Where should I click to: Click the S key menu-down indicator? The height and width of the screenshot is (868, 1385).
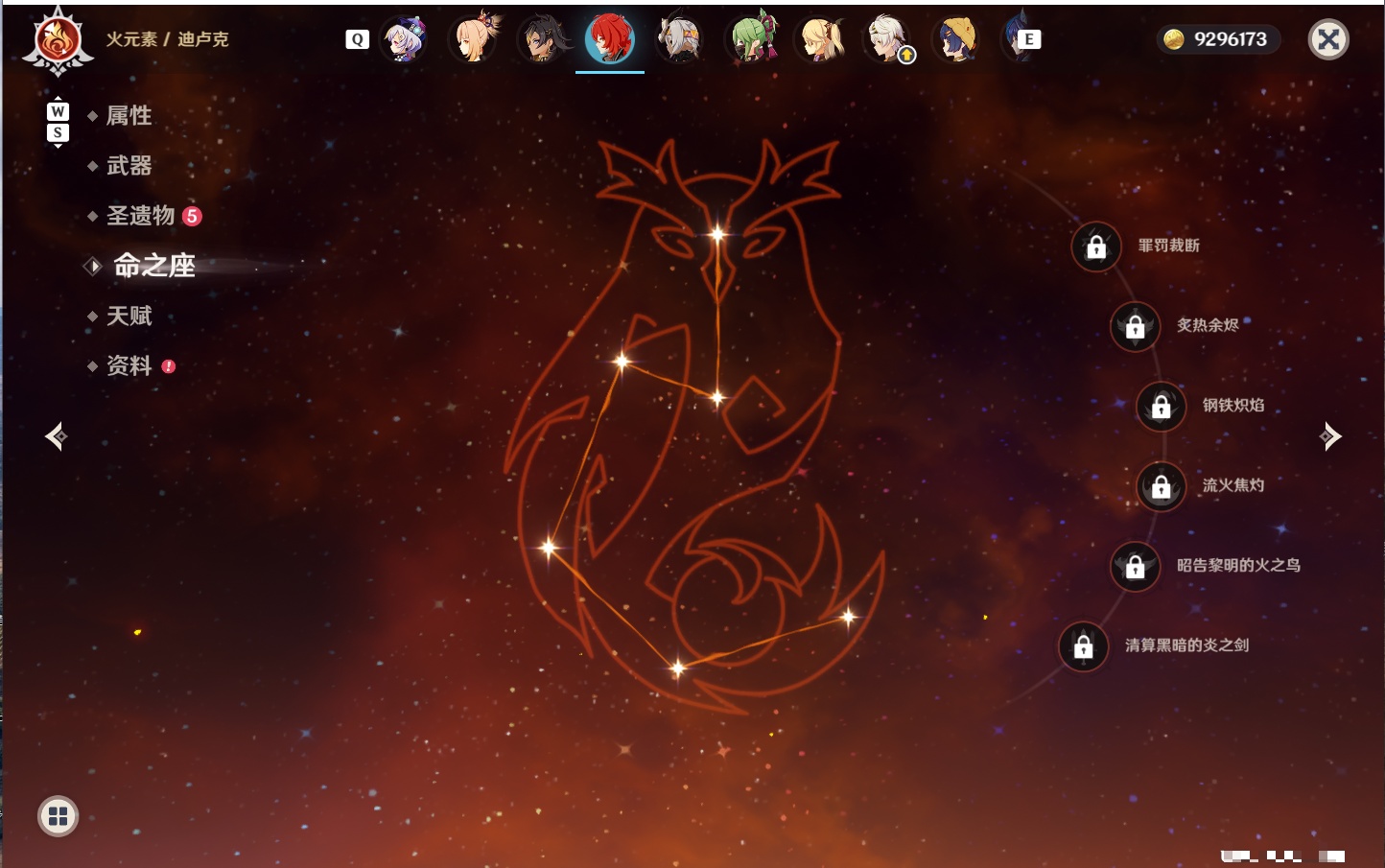click(58, 132)
